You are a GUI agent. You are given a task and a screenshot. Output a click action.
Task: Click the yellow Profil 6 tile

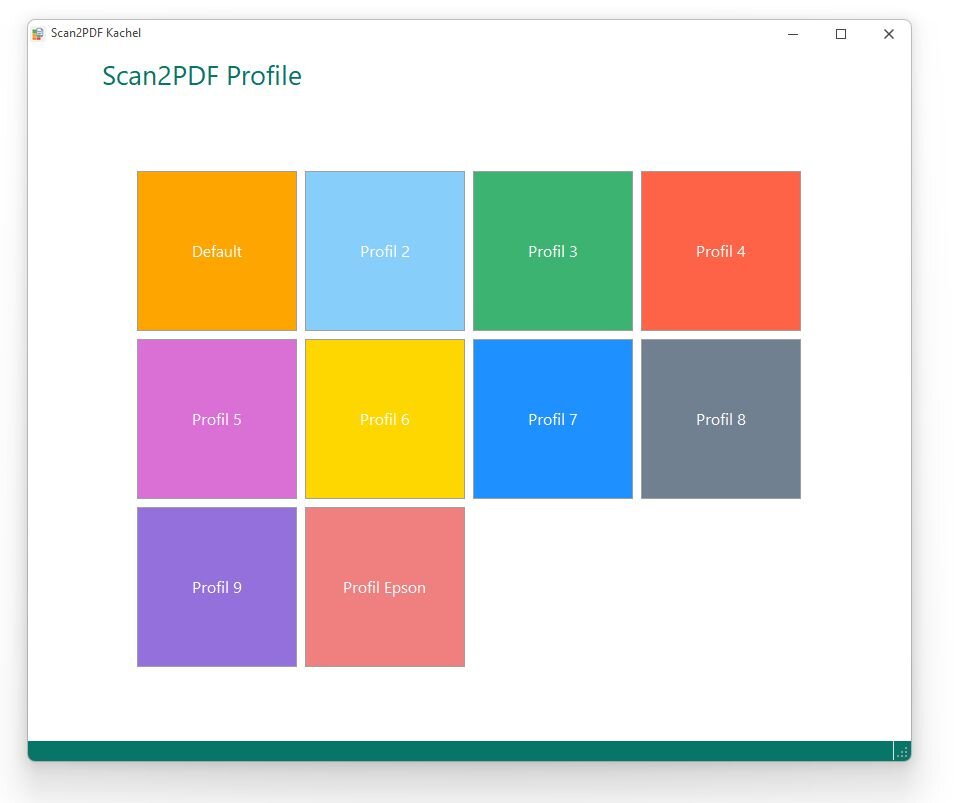point(385,419)
